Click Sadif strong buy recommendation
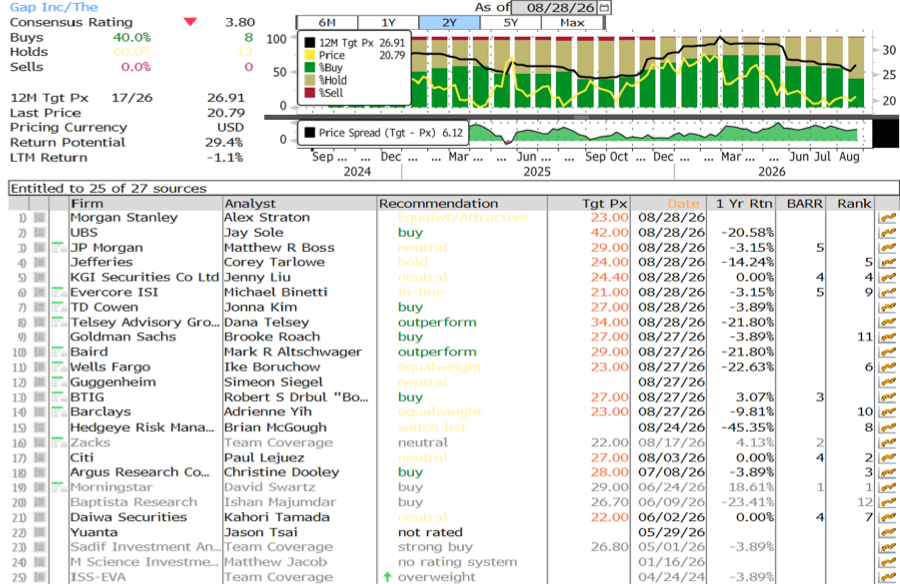900x584 pixels. (436, 547)
